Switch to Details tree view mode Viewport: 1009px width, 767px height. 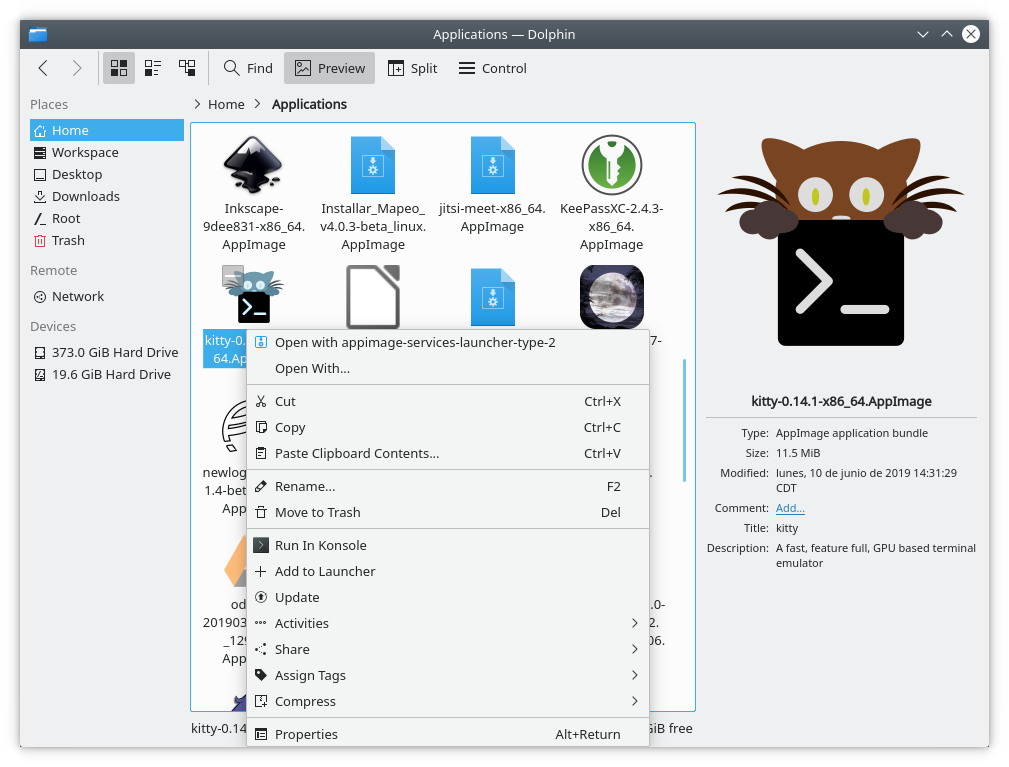(x=187, y=68)
